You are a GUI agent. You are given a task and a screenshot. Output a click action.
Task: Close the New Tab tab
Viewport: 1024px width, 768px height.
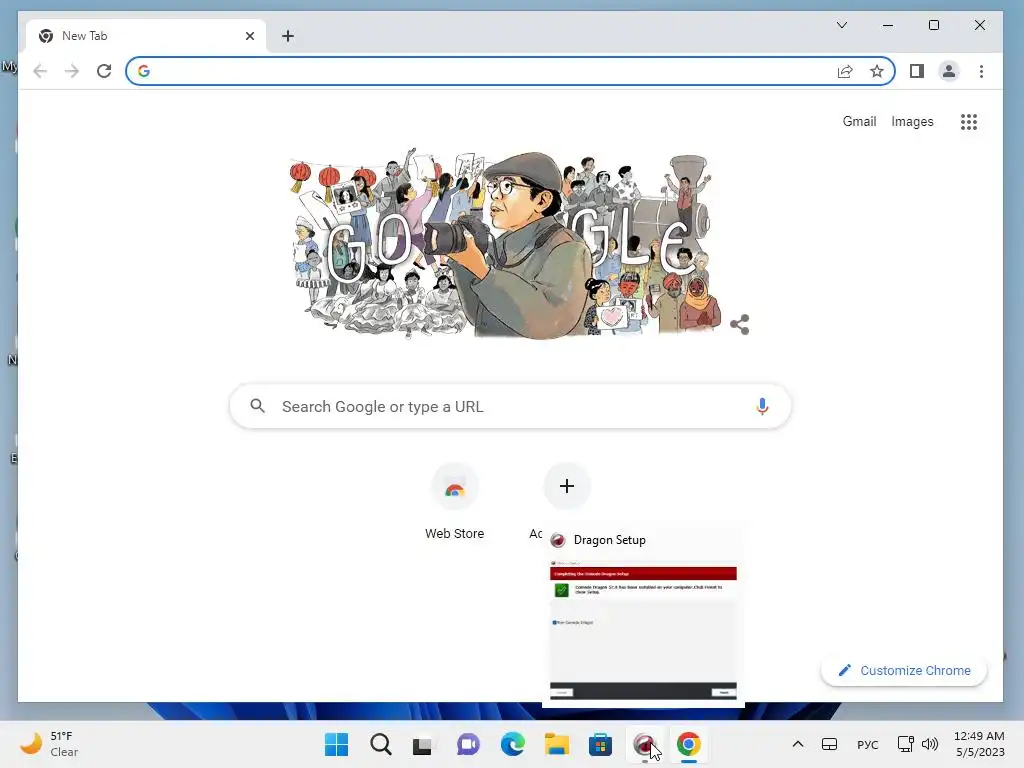pyautogui.click(x=249, y=36)
